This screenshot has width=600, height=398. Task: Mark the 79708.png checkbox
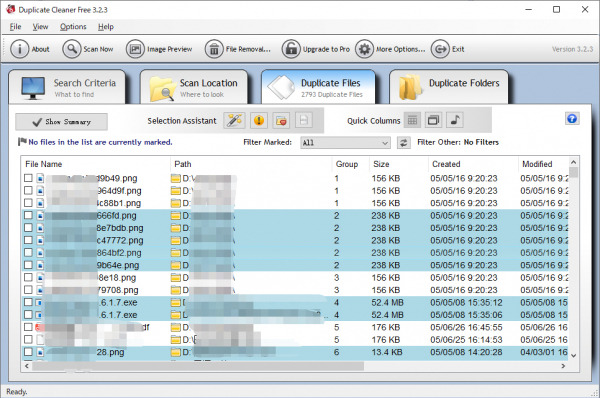(x=28, y=290)
